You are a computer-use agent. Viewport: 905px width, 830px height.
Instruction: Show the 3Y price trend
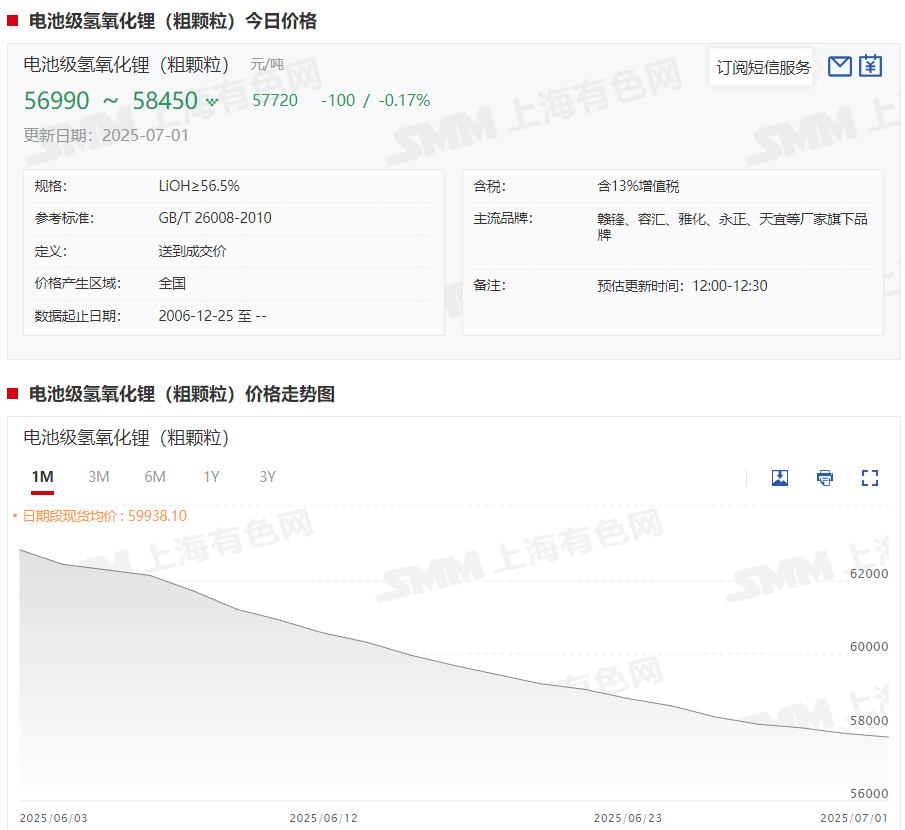(267, 477)
